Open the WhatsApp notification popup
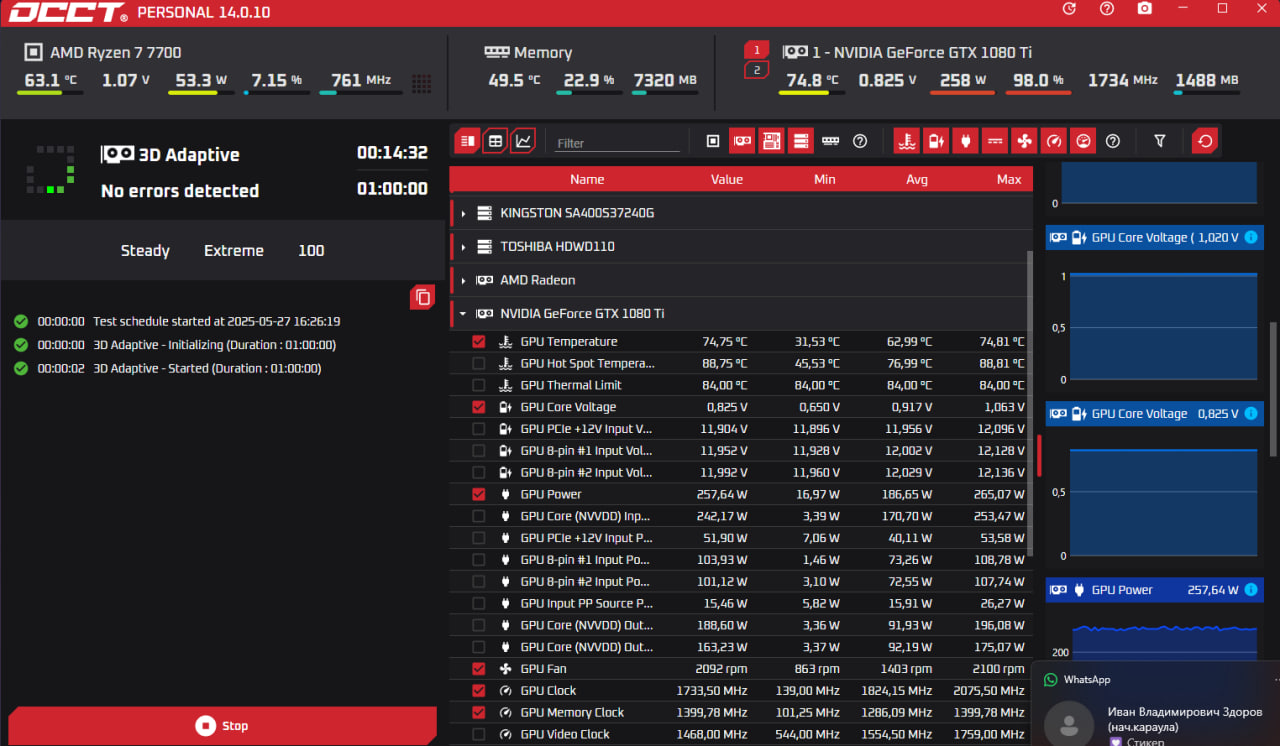 [x=1155, y=703]
